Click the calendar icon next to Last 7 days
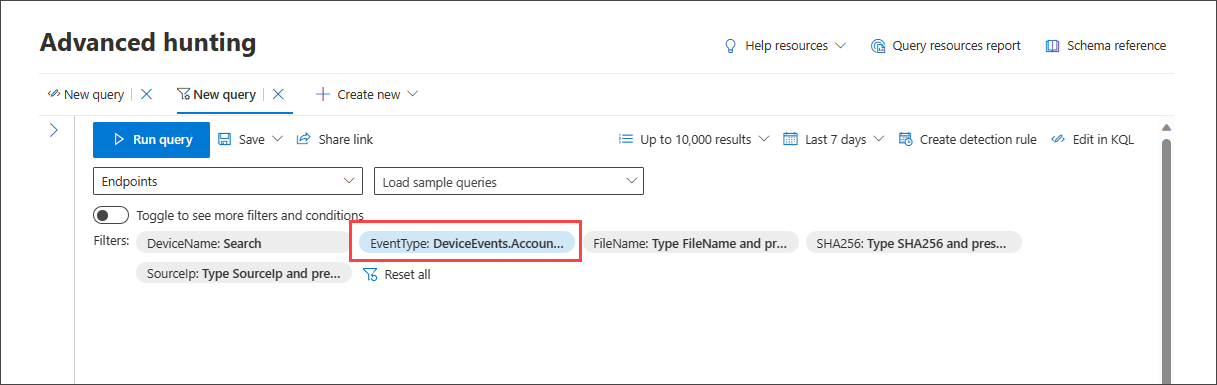Screen dimensions: 1217x385 (790, 140)
